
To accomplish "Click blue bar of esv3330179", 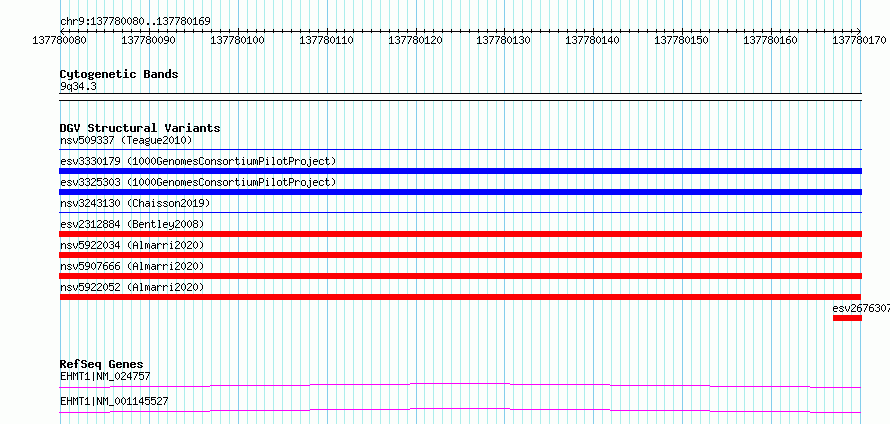I will point(460,171).
